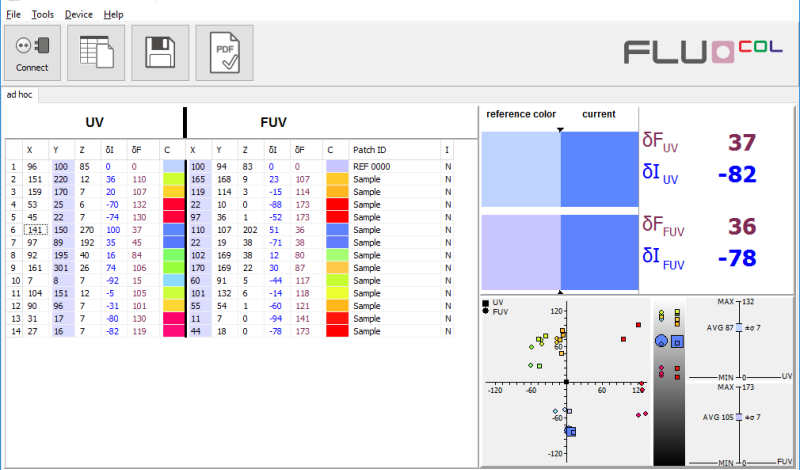Click the UV color swatch in row 2
This screenshot has height=470, width=800.
pyautogui.click(x=173, y=179)
